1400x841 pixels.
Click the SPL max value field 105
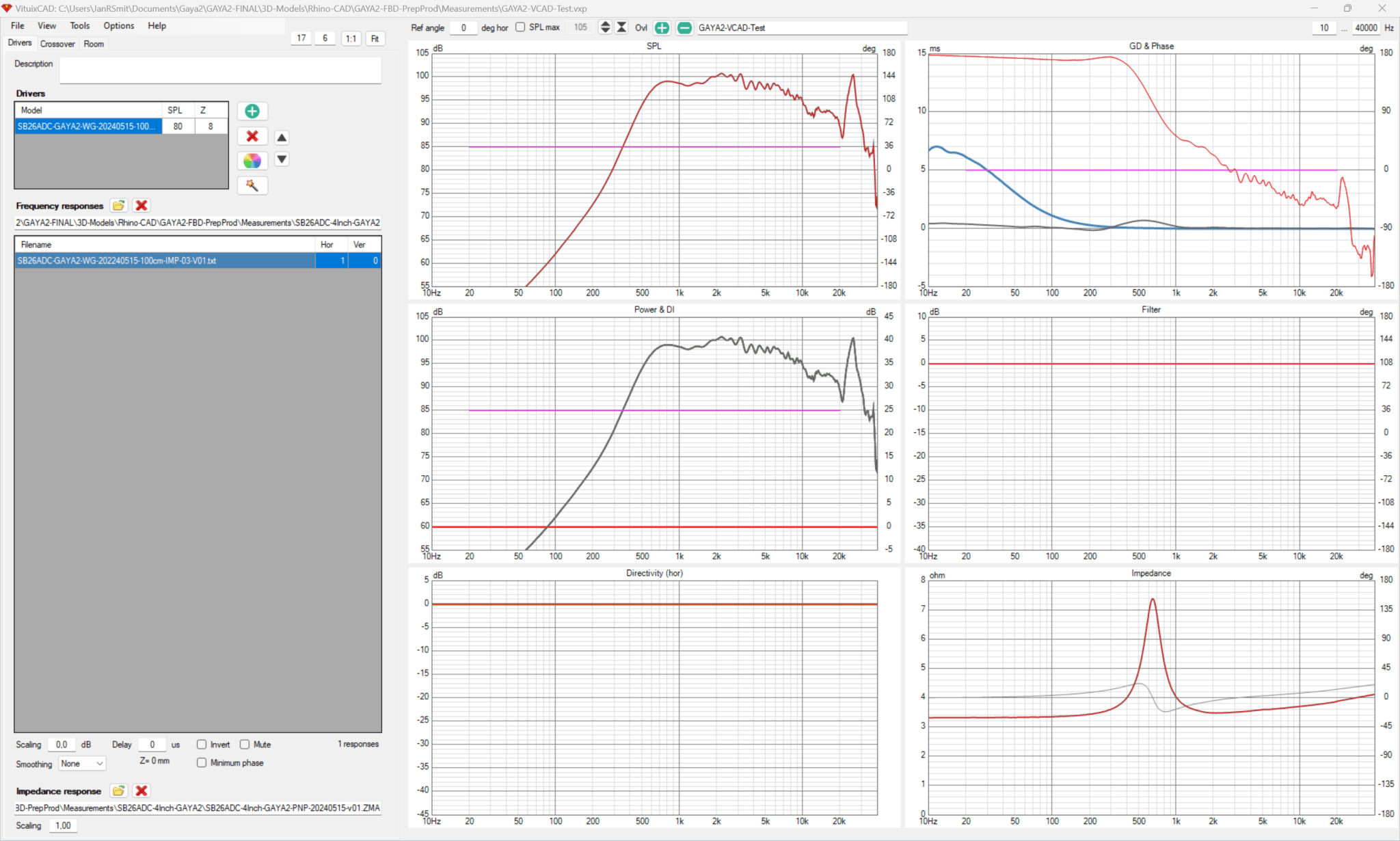[580, 27]
